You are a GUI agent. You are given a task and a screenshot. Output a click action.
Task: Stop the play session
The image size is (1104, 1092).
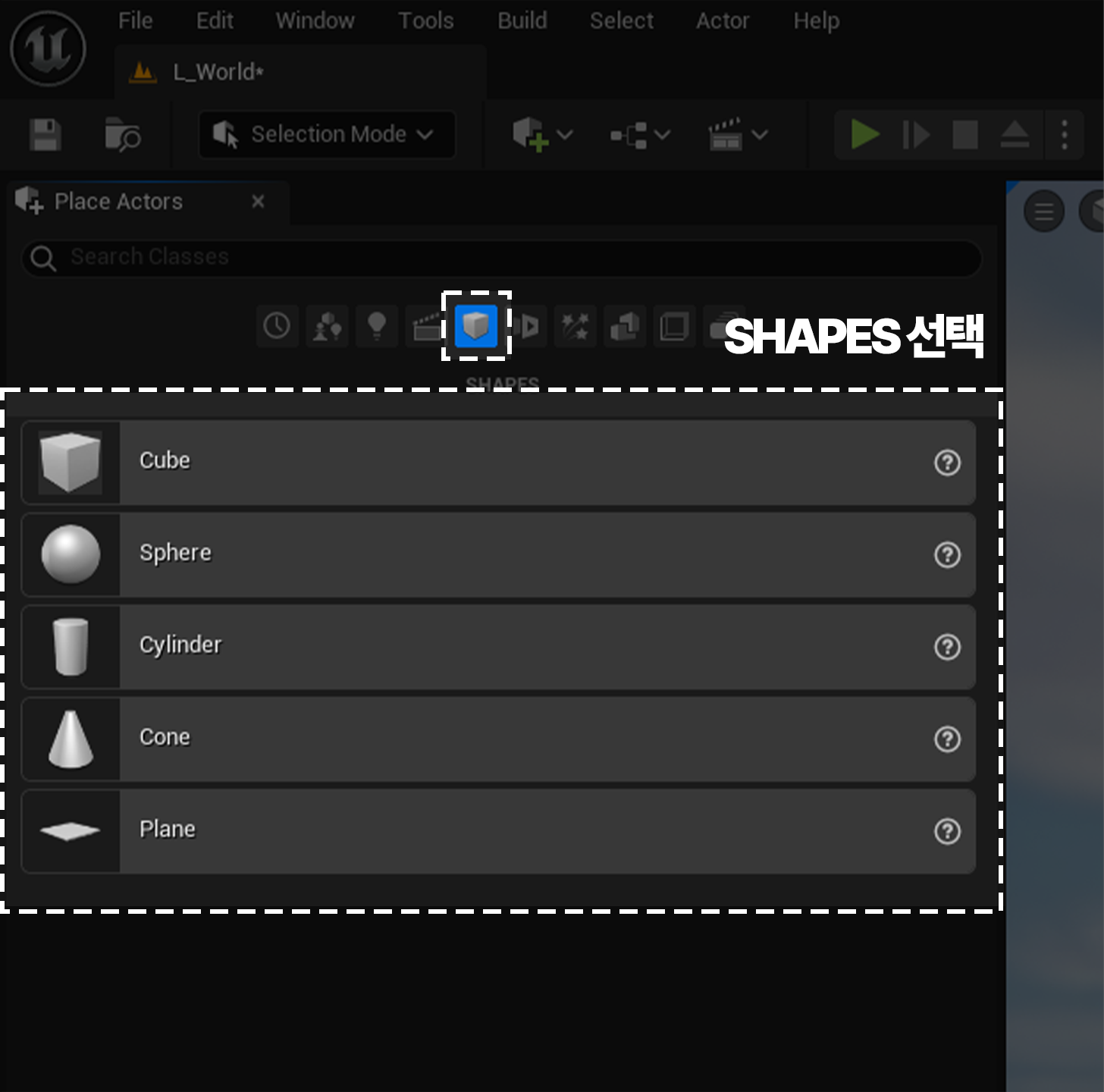(x=965, y=135)
